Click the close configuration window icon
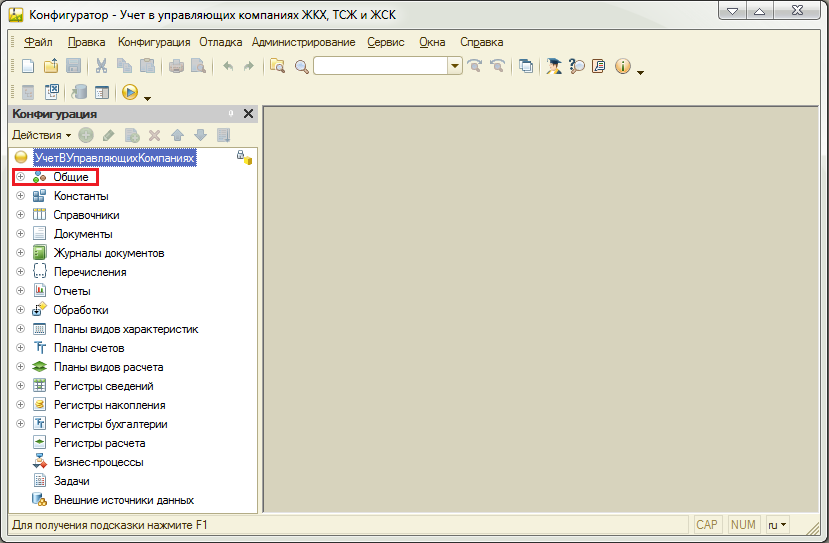 tap(52, 92)
